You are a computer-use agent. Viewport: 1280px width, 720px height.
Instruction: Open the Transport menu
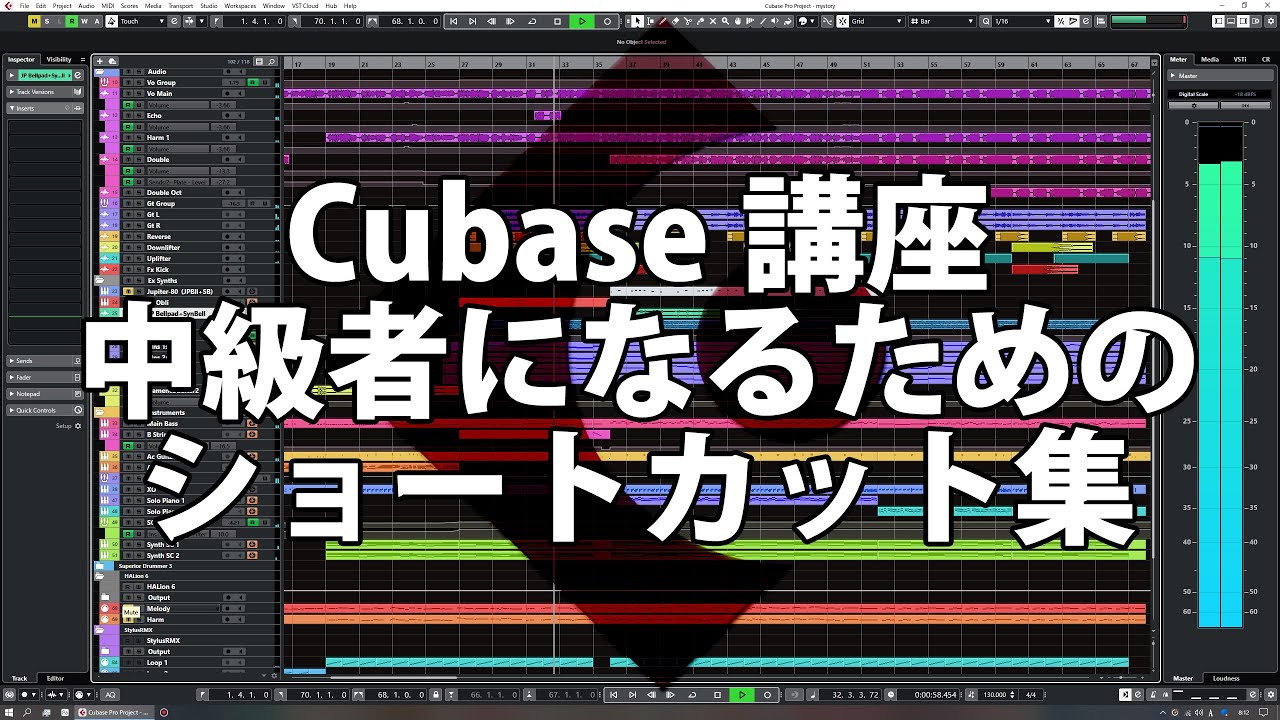coord(181,6)
